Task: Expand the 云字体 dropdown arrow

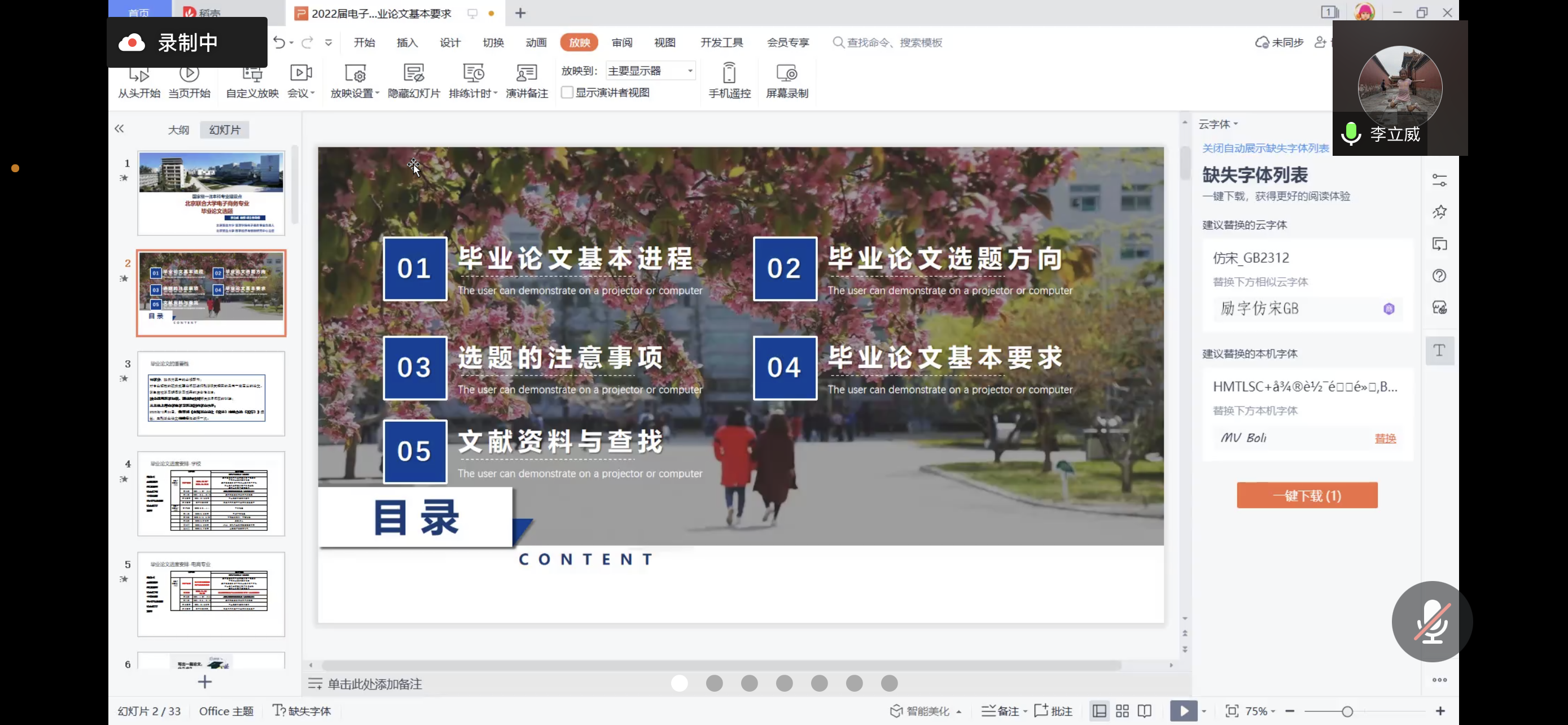Action: pyautogui.click(x=1236, y=124)
